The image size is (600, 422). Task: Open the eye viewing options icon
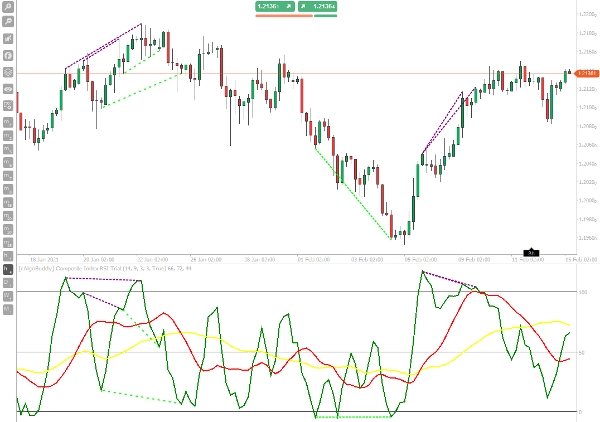(8, 89)
